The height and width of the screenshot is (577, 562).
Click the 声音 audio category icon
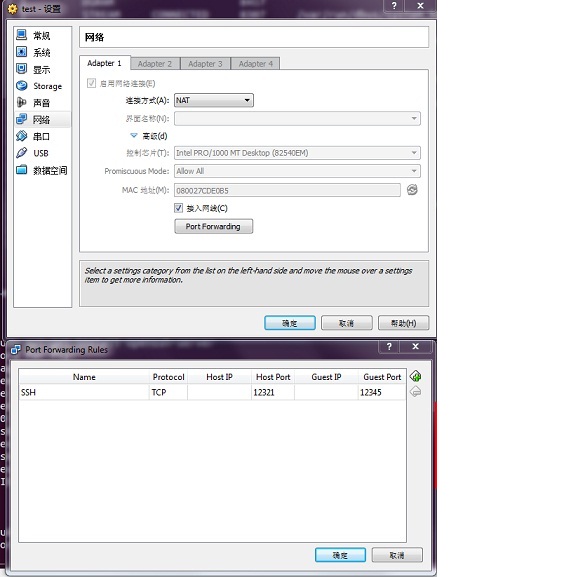tap(22, 102)
